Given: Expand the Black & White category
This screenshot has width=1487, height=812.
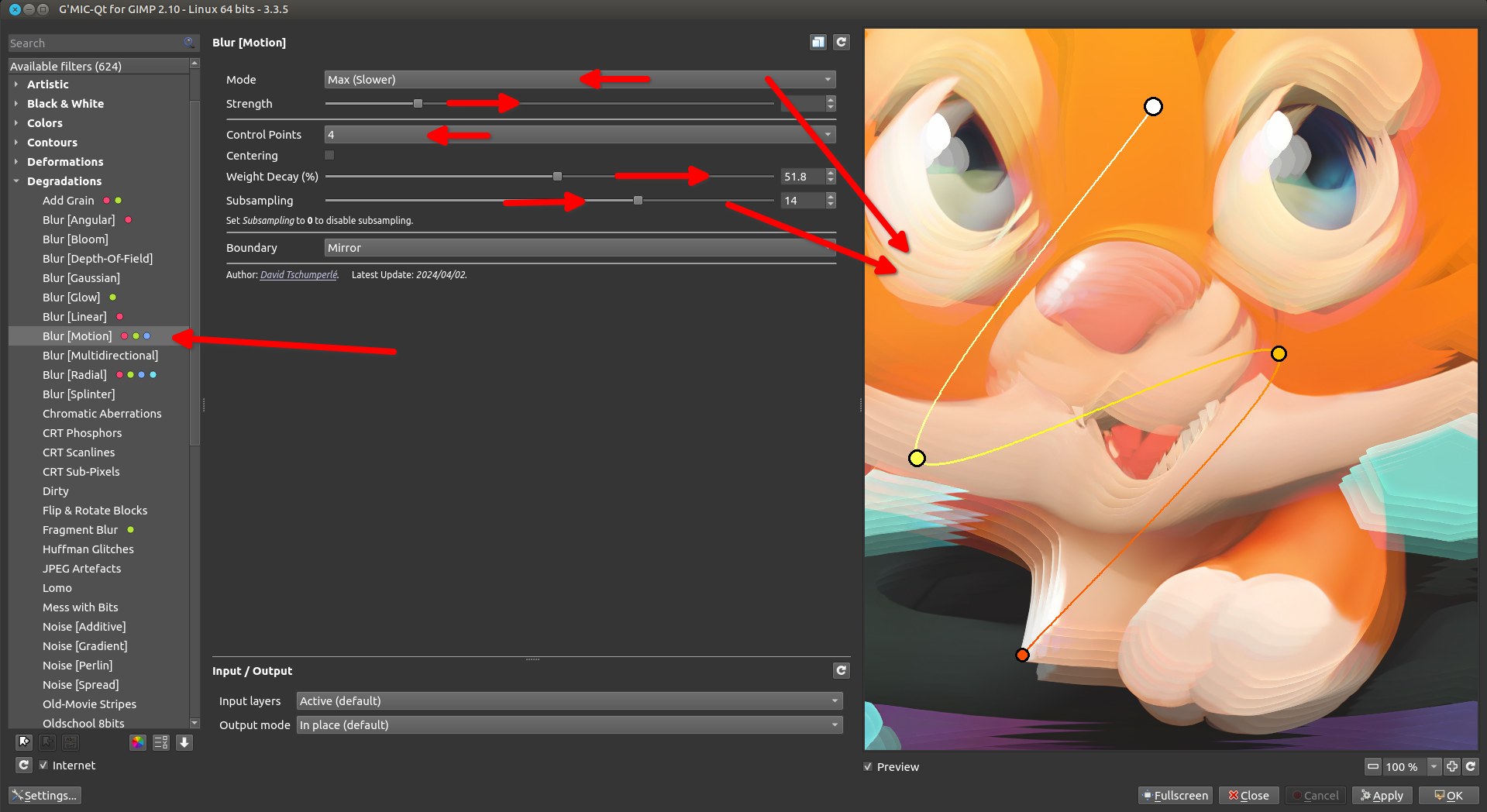Looking at the screenshot, I should pyautogui.click(x=15, y=103).
